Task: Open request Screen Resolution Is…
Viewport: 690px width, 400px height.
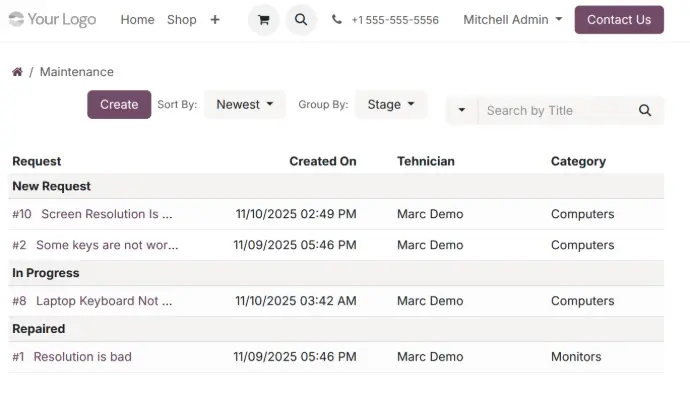Action: [106, 214]
